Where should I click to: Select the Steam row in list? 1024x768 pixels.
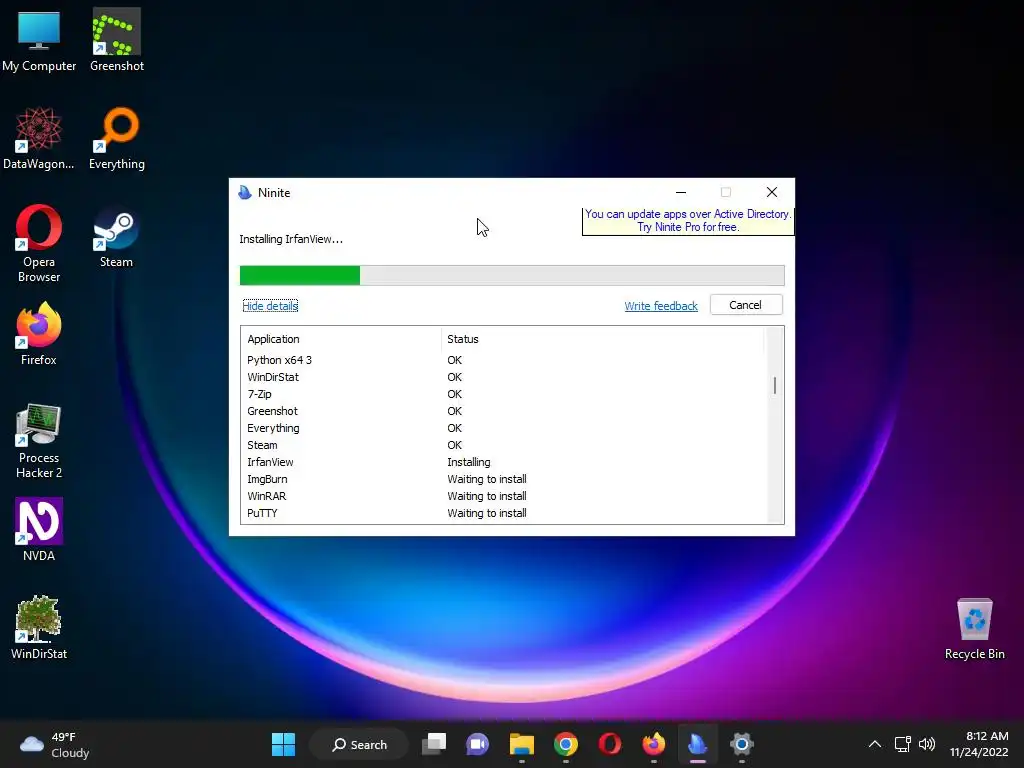(503, 445)
